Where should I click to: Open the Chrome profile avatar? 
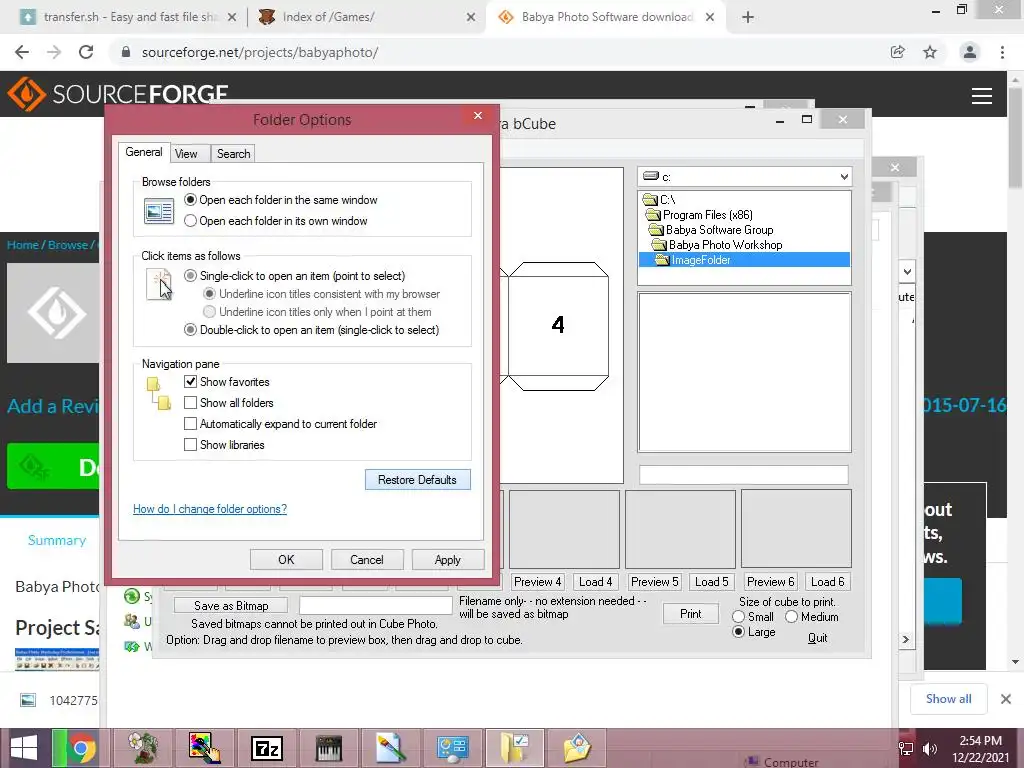(x=970, y=52)
